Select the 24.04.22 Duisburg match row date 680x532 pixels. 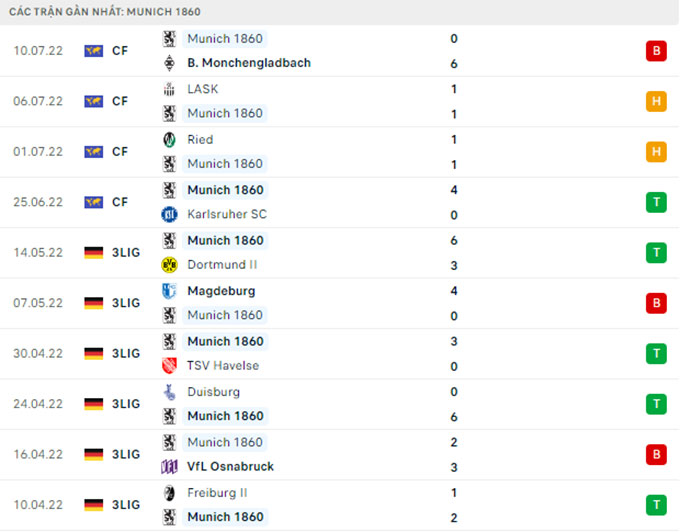38,404
